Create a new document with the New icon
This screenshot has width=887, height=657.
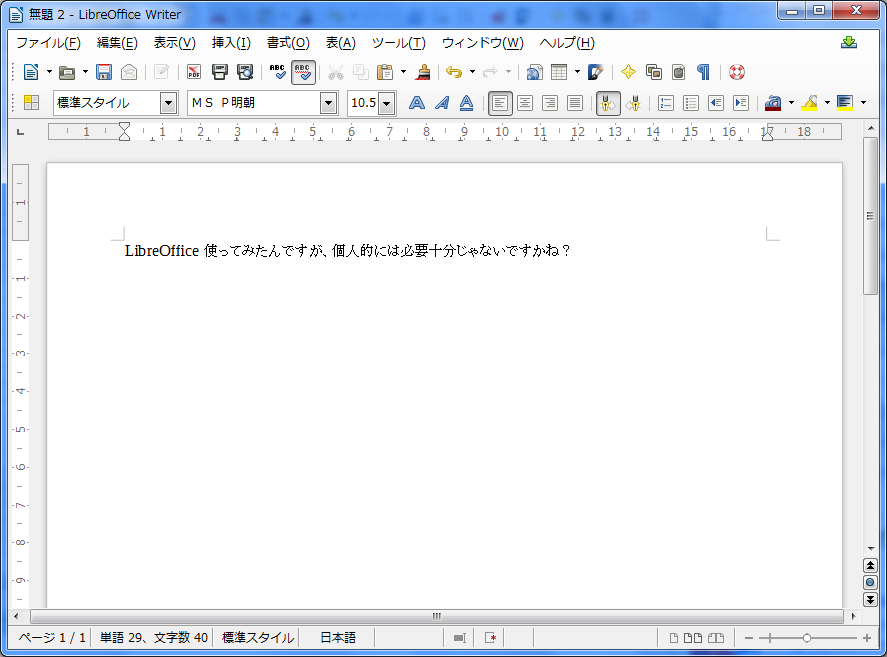pos(31,72)
